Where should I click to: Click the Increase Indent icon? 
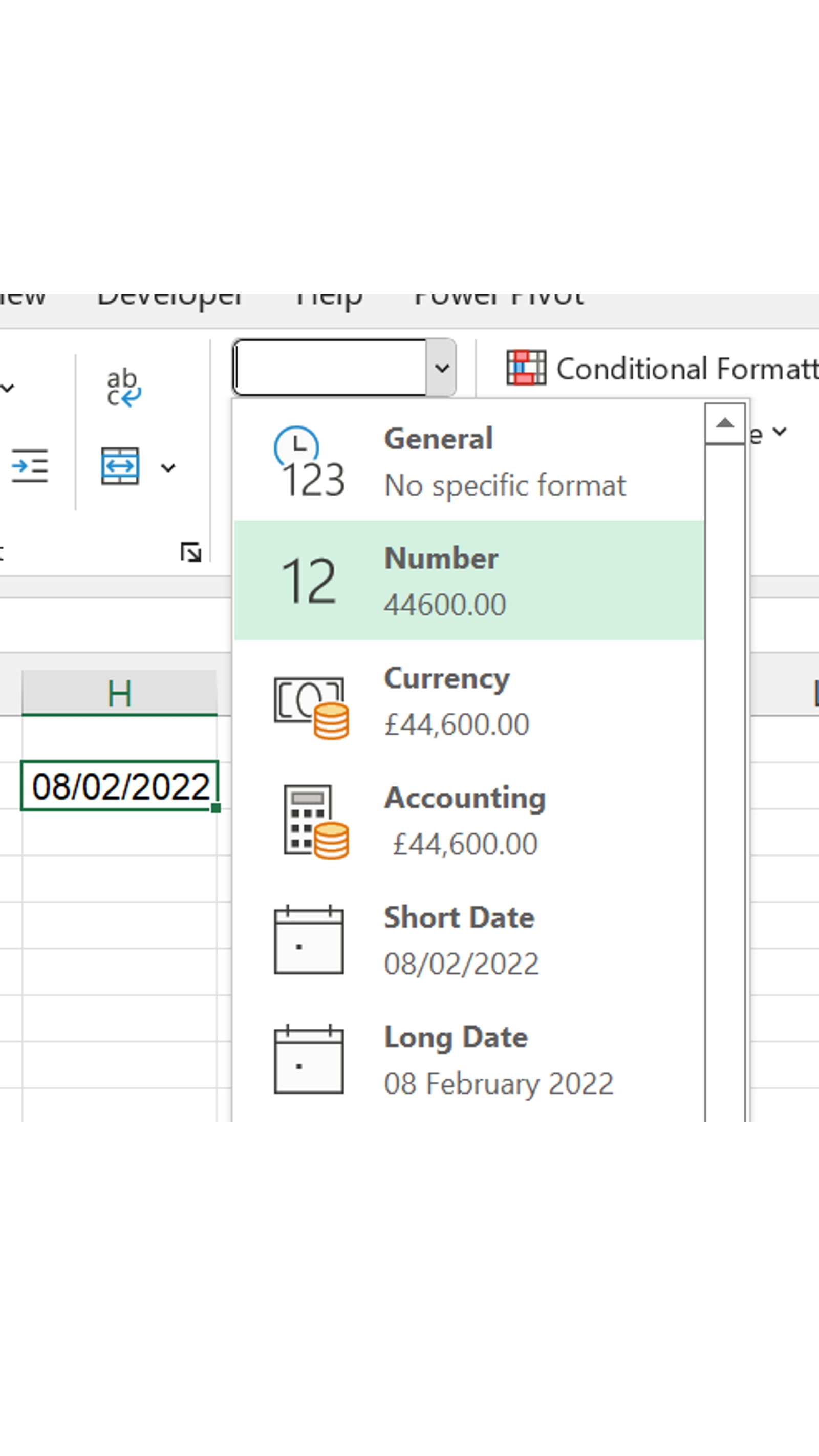(29, 466)
